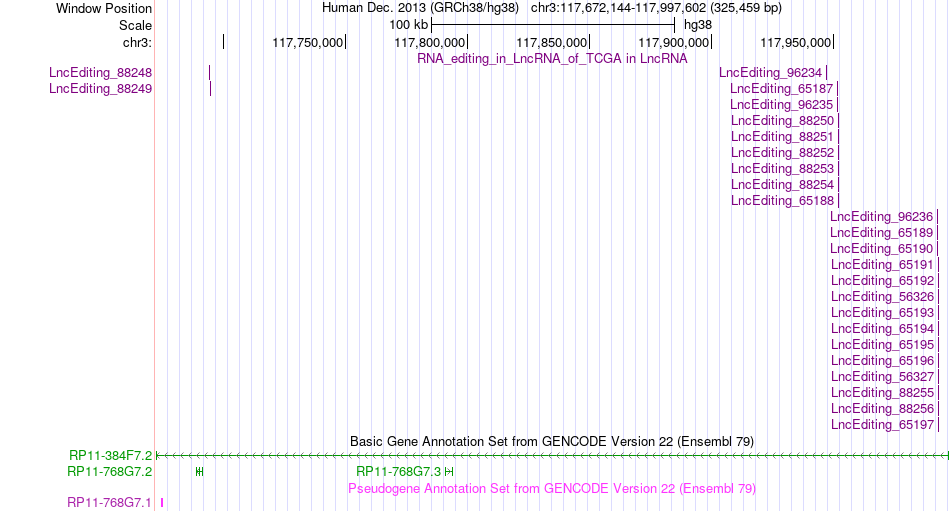Click the Basic Gene Annotation Set GENCODE title

coord(552,441)
